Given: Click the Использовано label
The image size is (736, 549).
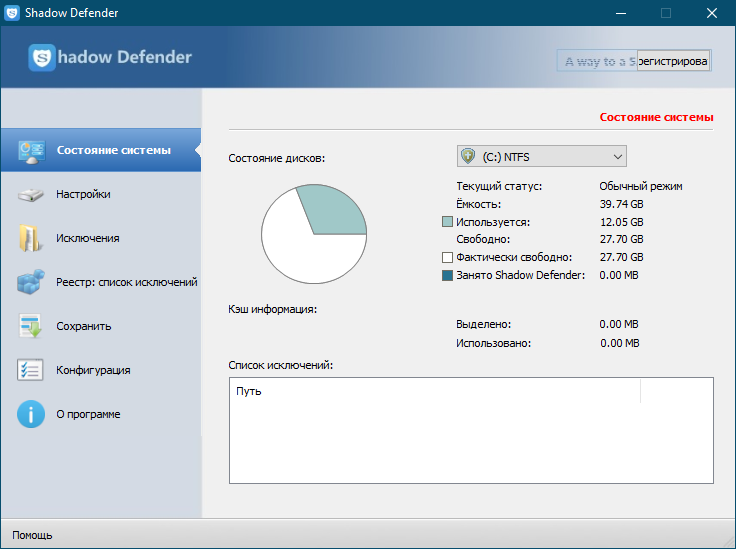Looking at the screenshot, I should [x=493, y=343].
